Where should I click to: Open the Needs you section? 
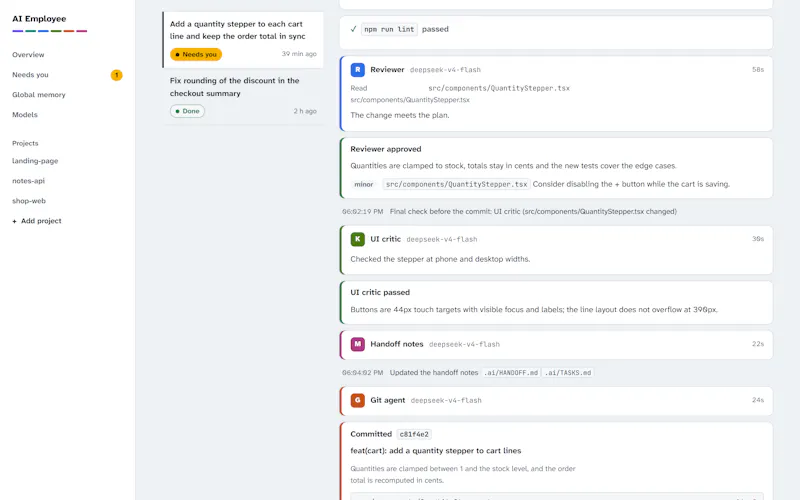coord(30,74)
